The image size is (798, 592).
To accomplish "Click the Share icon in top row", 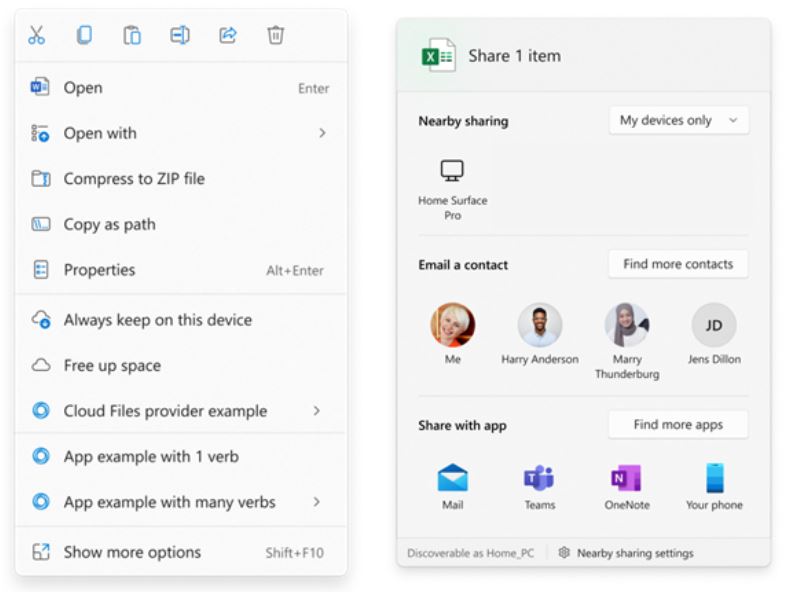I will [227, 35].
